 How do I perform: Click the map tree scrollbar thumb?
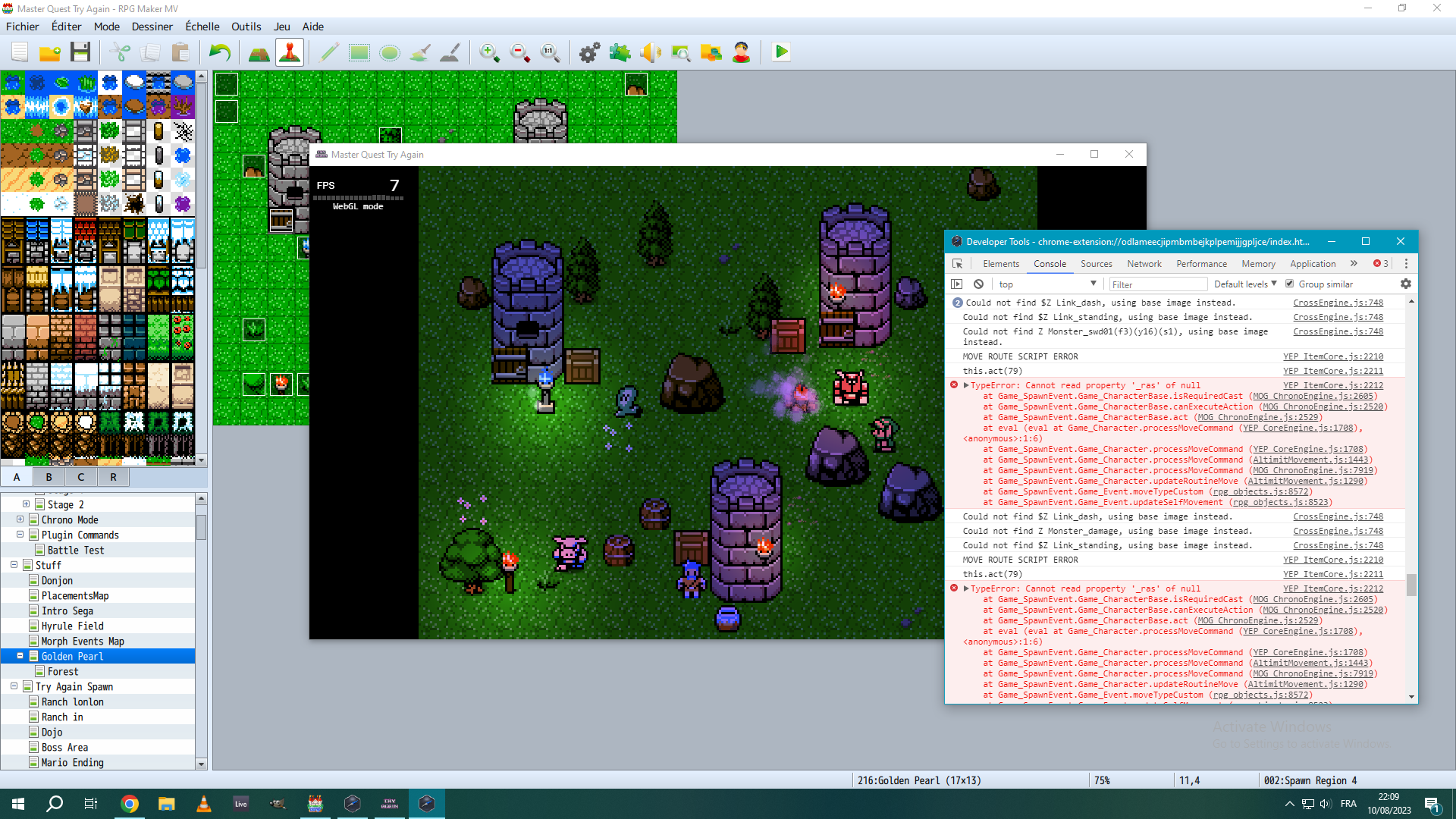pos(201,527)
